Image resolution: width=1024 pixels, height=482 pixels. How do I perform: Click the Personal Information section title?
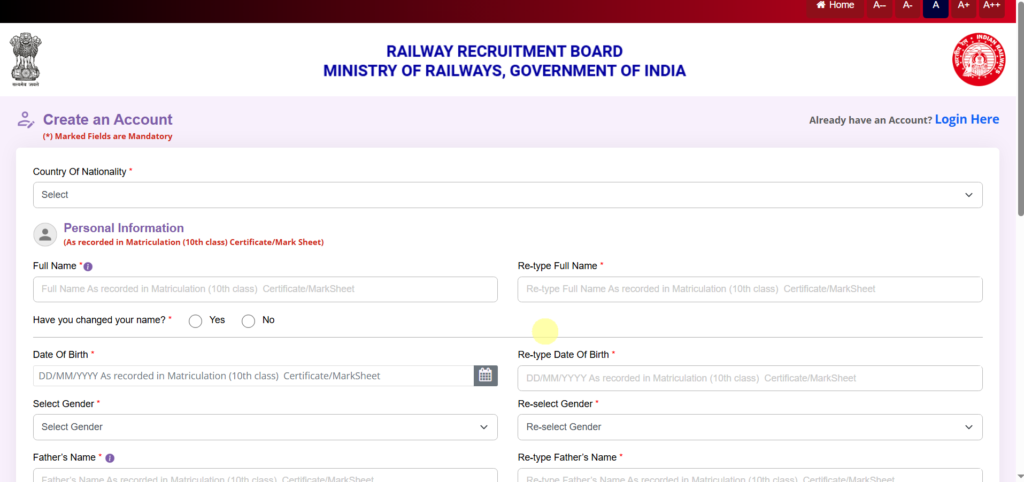123,228
